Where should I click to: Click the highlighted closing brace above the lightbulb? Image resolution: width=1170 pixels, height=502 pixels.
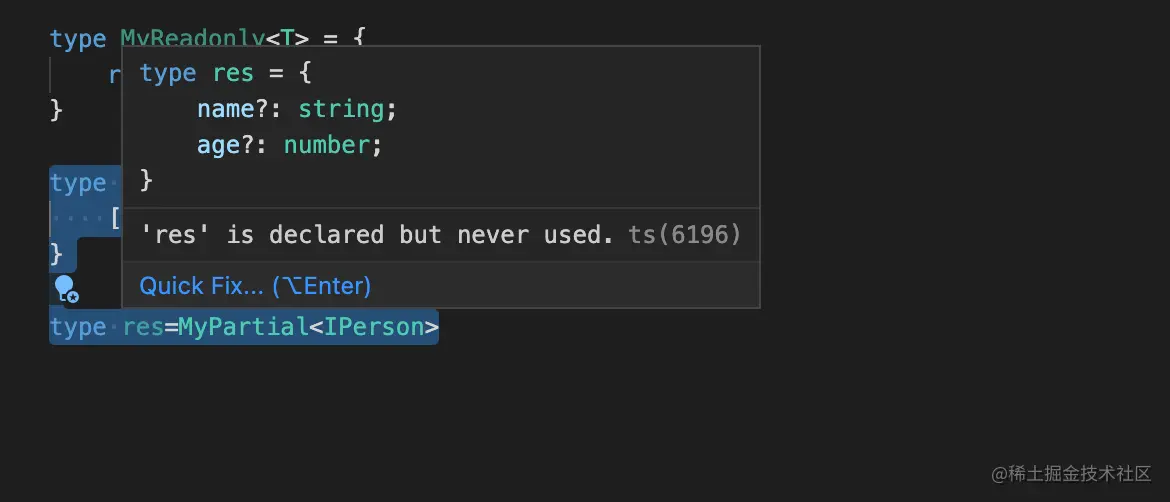click(57, 254)
